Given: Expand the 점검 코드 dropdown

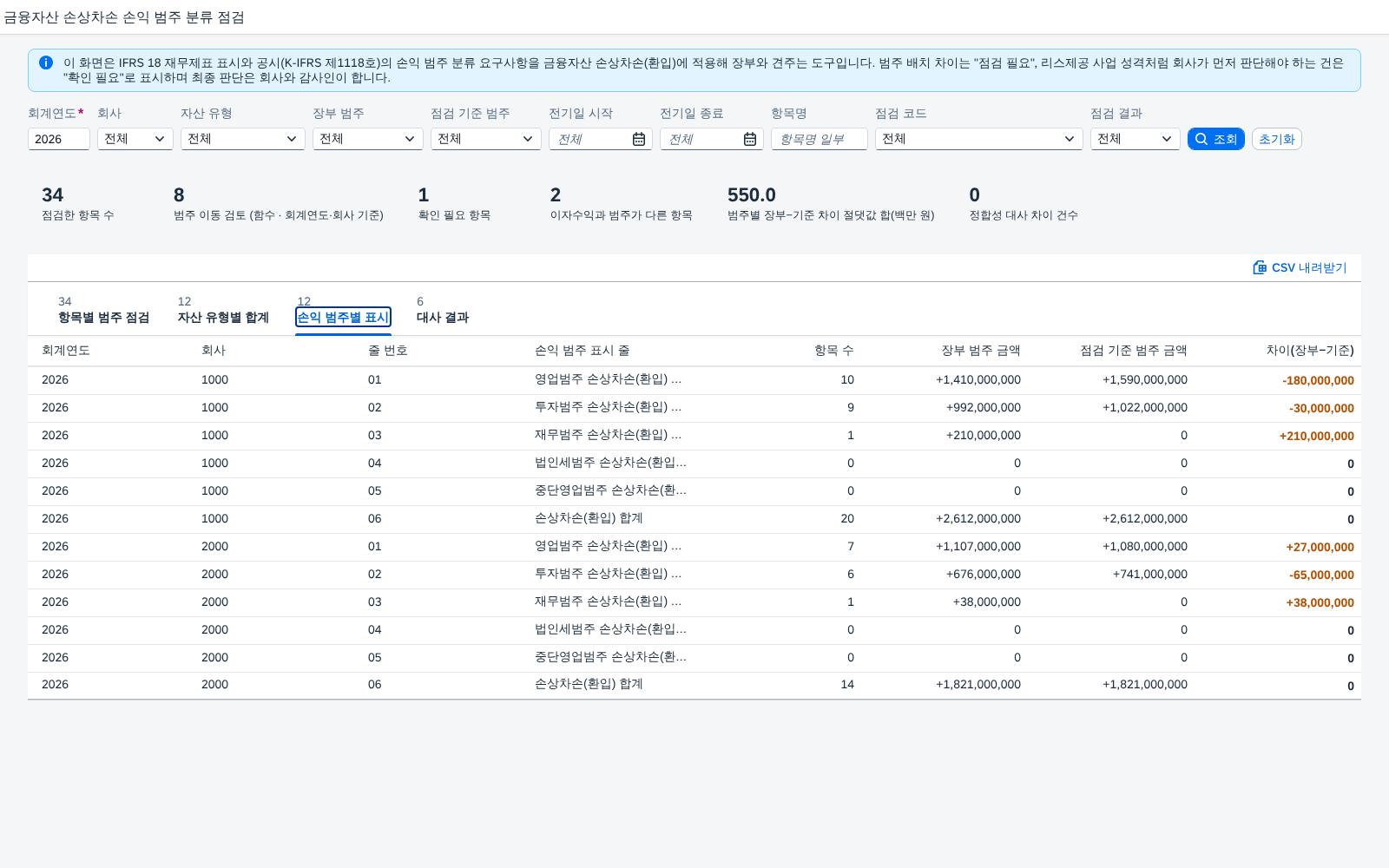Looking at the screenshot, I should tap(979, 139).
